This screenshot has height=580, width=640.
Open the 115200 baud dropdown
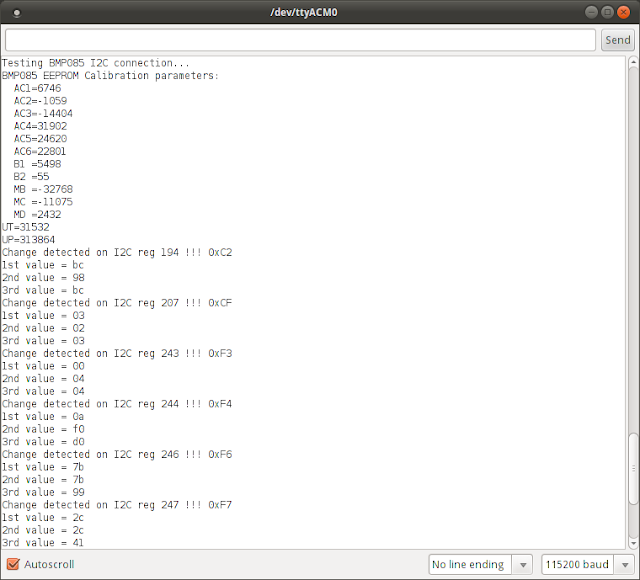pos(588,564)
